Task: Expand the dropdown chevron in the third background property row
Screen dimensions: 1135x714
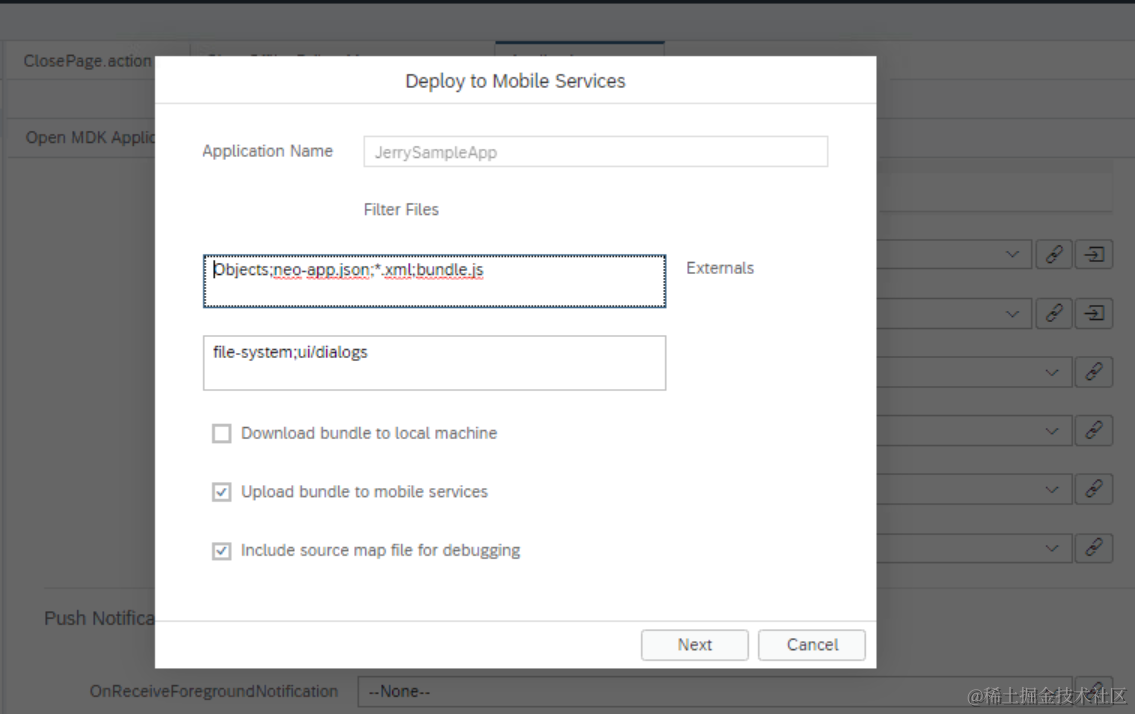Action: point(1052,372)
